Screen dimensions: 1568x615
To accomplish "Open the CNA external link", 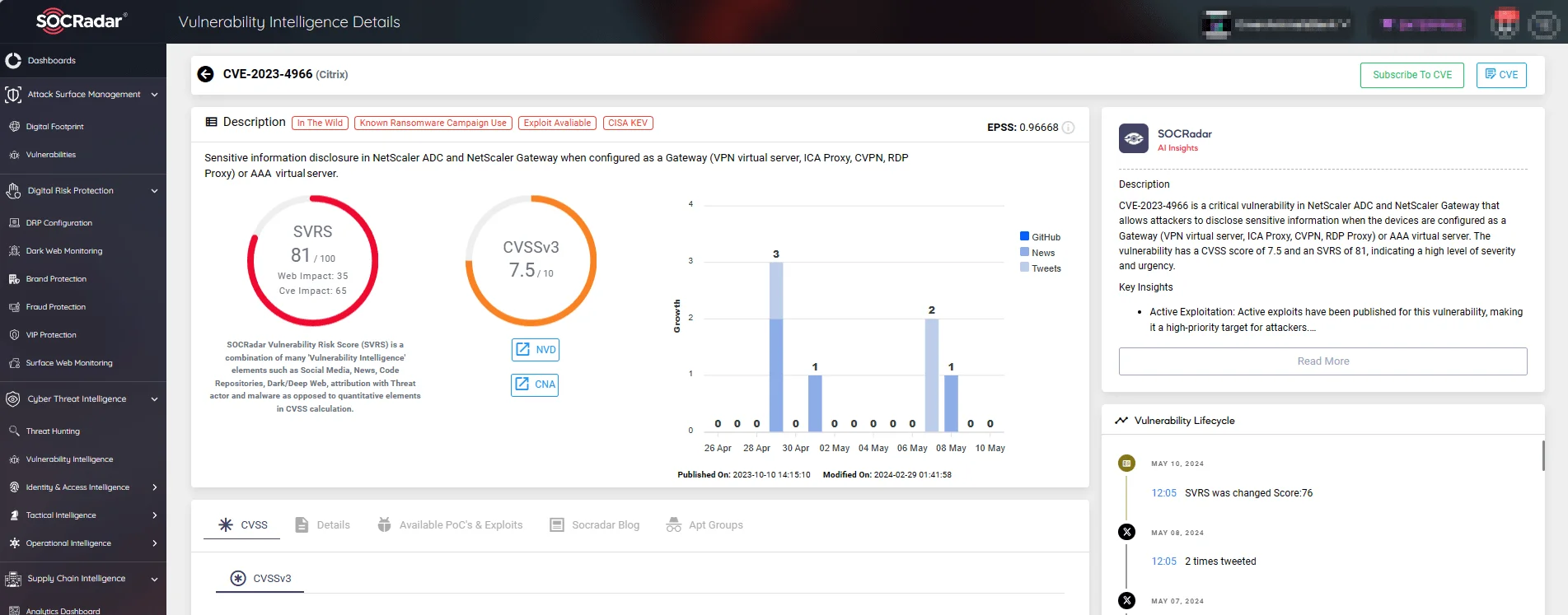I will coord(535,384).
